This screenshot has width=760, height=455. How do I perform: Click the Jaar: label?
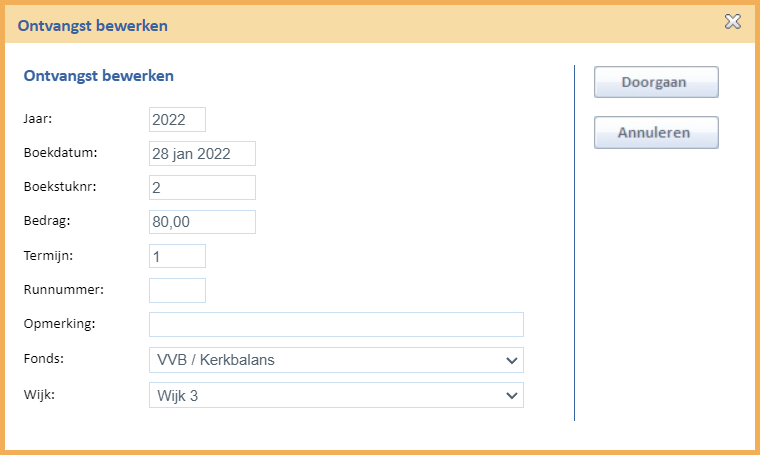coord(38,119)
